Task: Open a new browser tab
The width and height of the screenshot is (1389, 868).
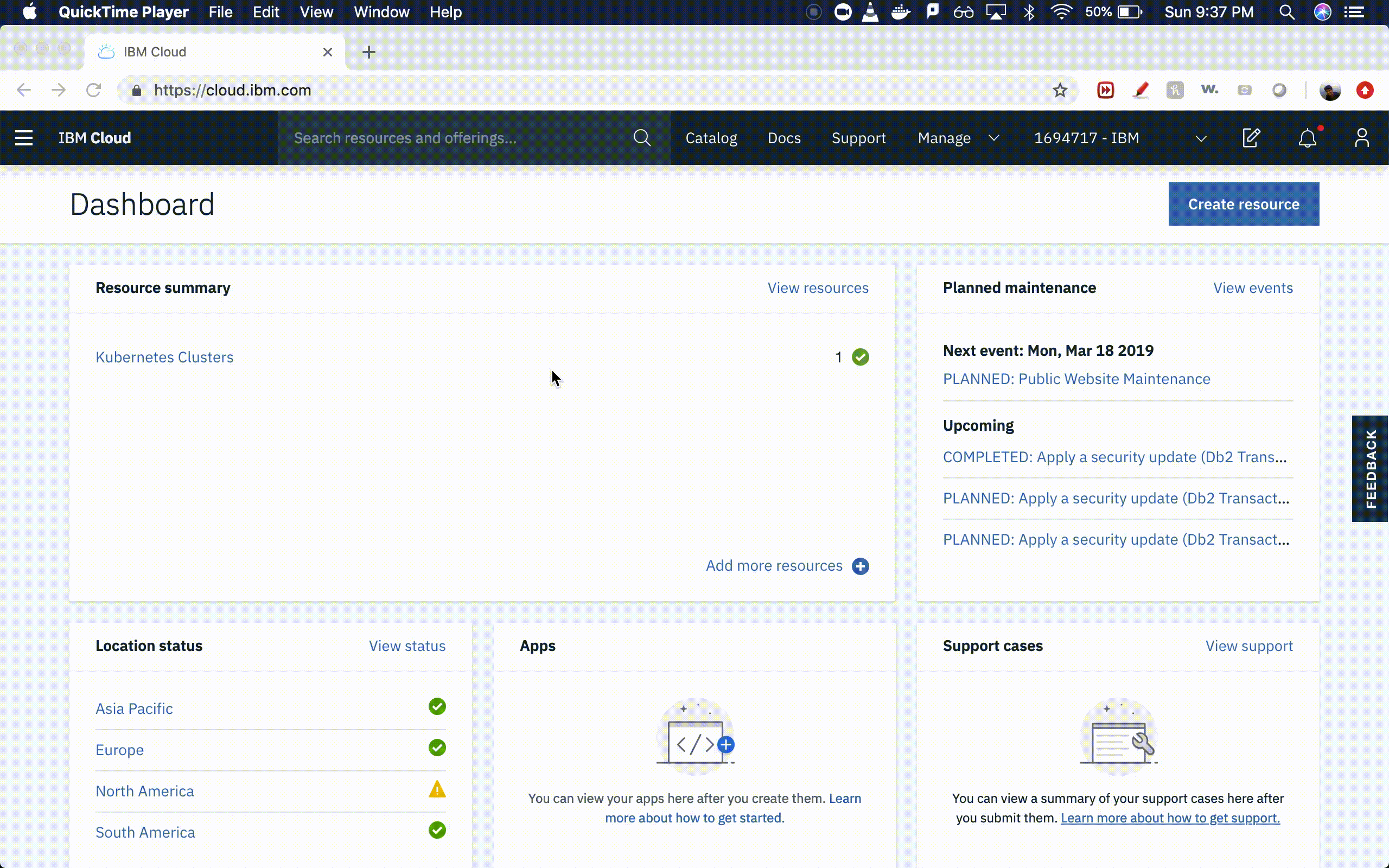Action: (x=369, y=52)
